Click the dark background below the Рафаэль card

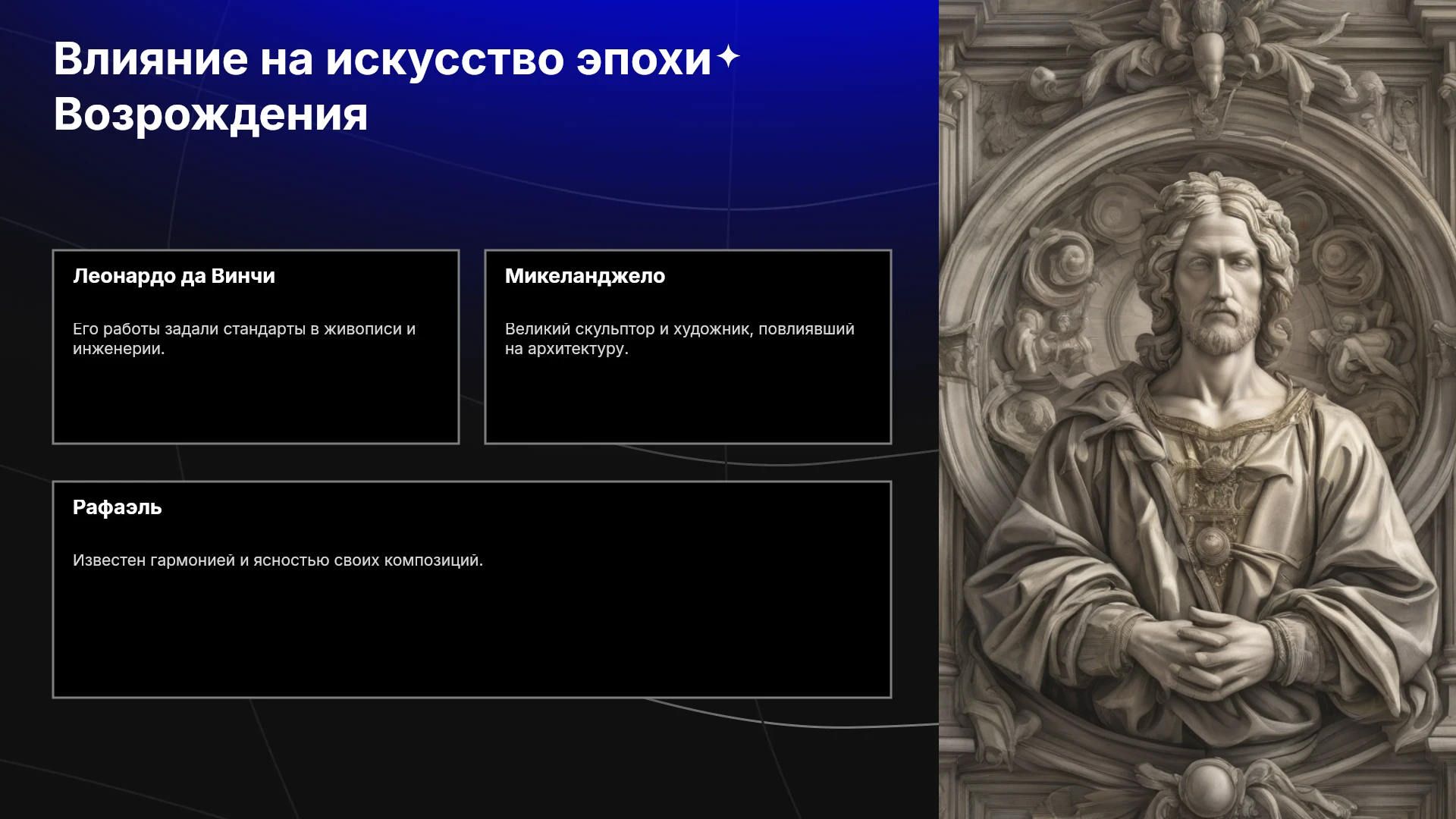pyautogui.click(x=470, y=758)
